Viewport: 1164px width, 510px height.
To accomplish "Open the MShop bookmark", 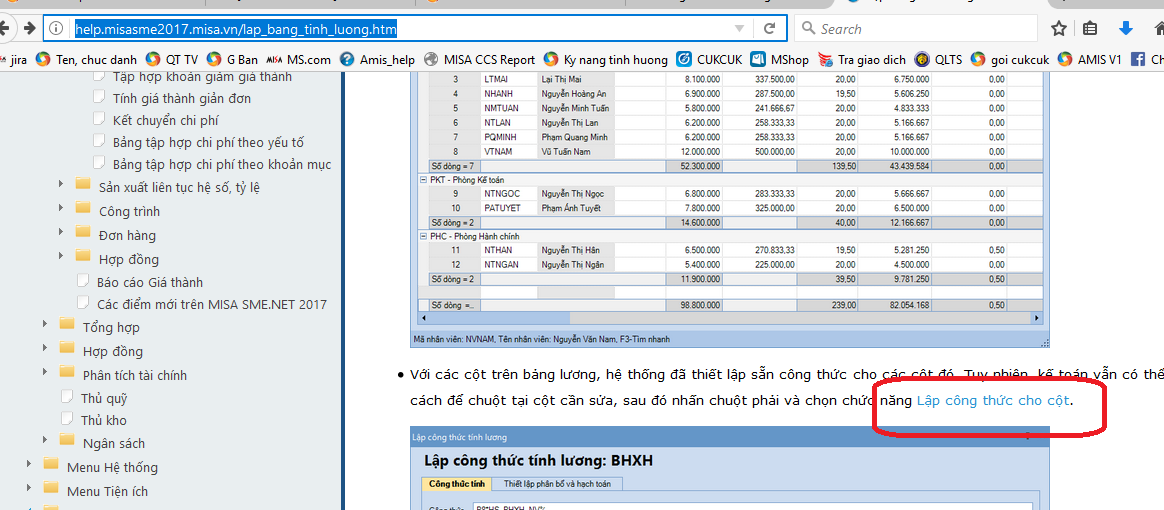I will pos(779,59).
